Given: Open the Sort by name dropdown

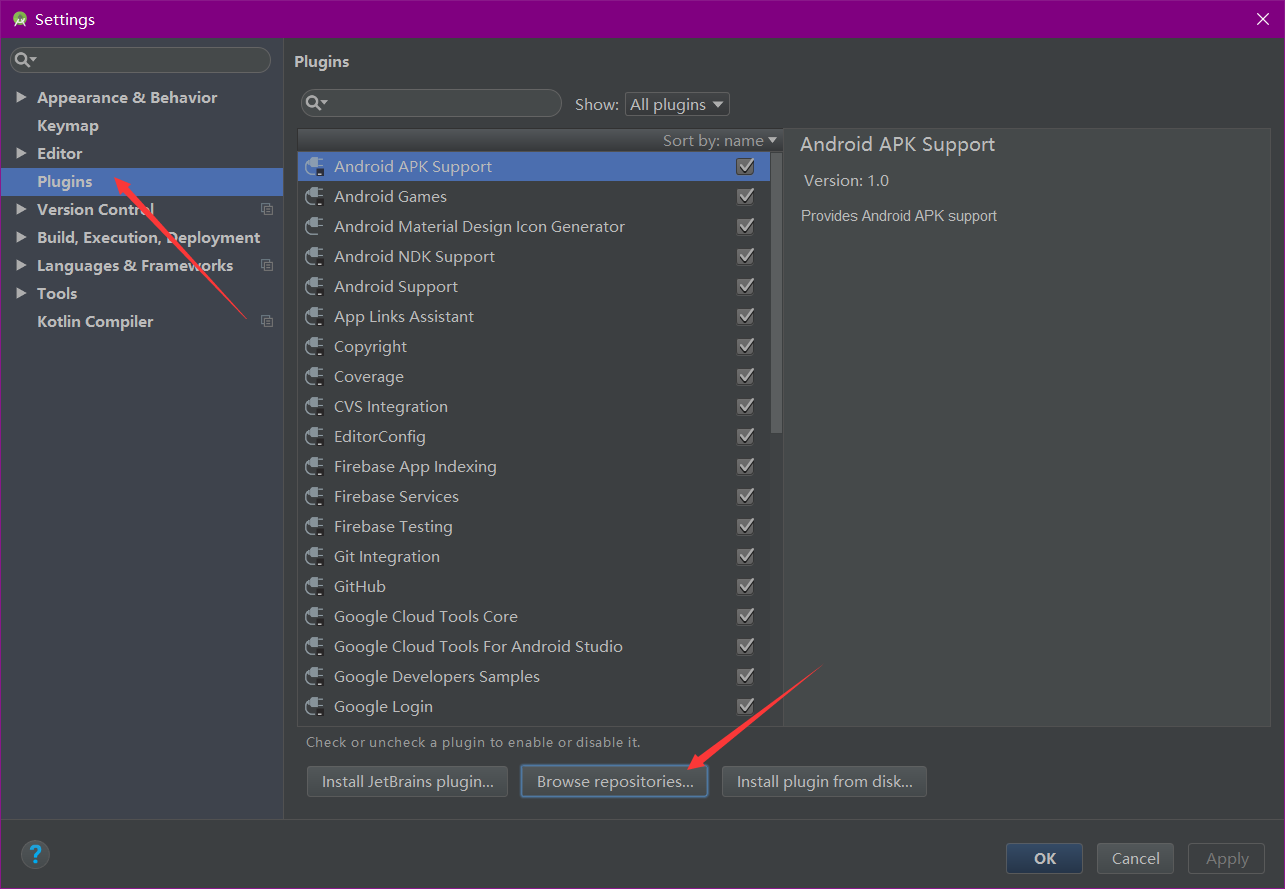Looking at the screenshot, I should 720,141.
